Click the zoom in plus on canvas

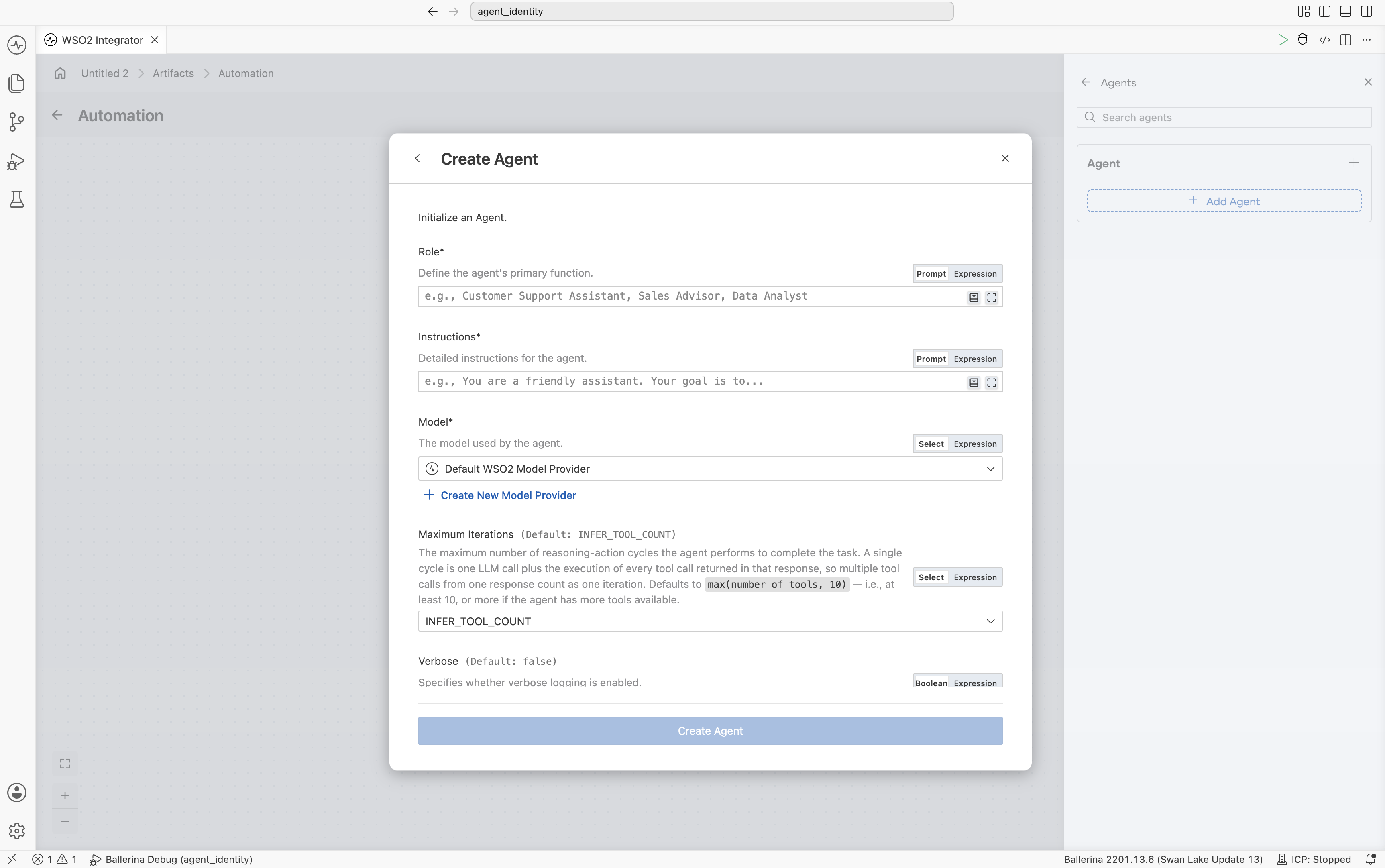(x=65, y=795)
